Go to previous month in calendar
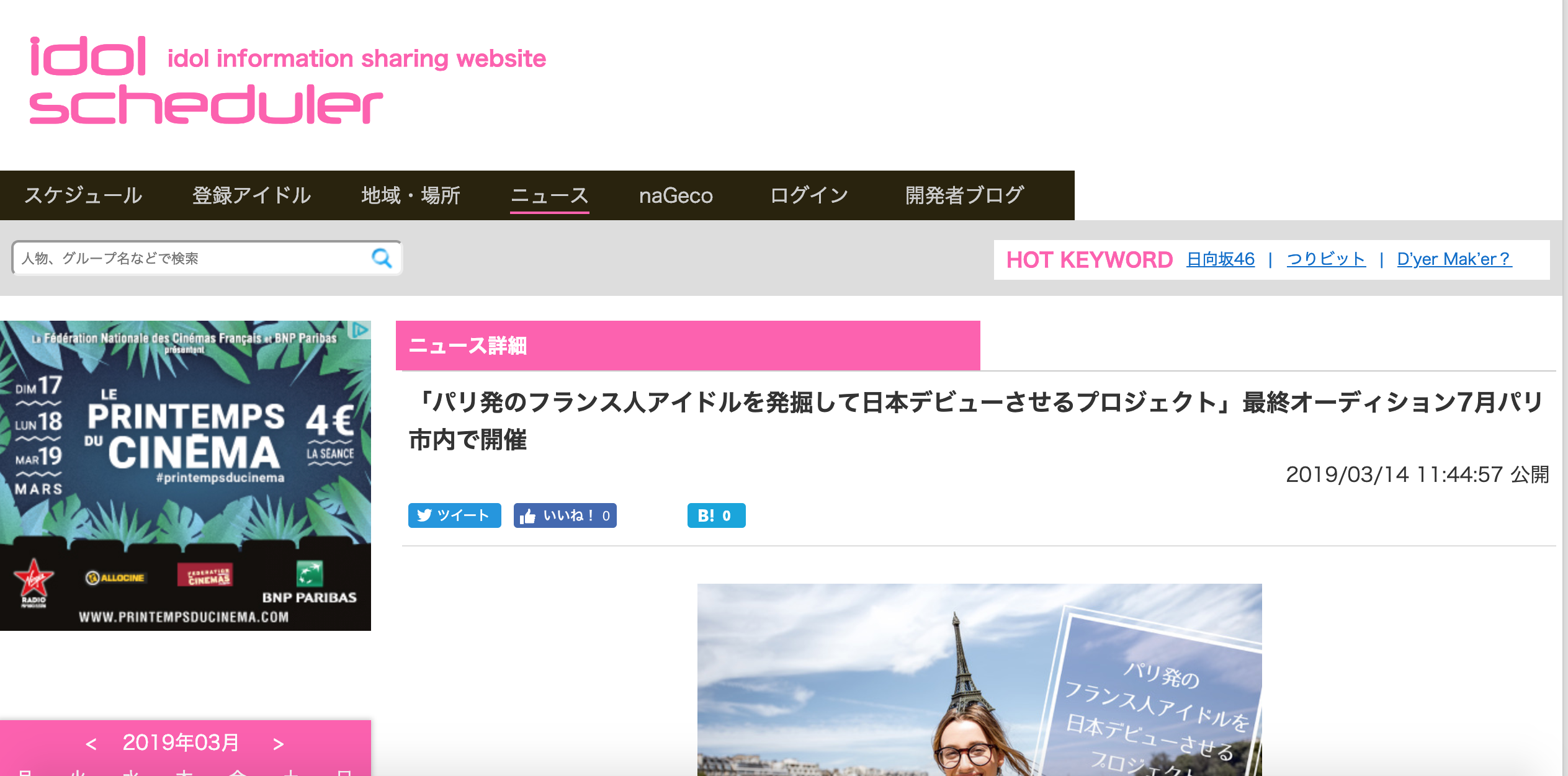This screenshot has height=776, width=1568. pyautogui.click(x=91, y=743)
